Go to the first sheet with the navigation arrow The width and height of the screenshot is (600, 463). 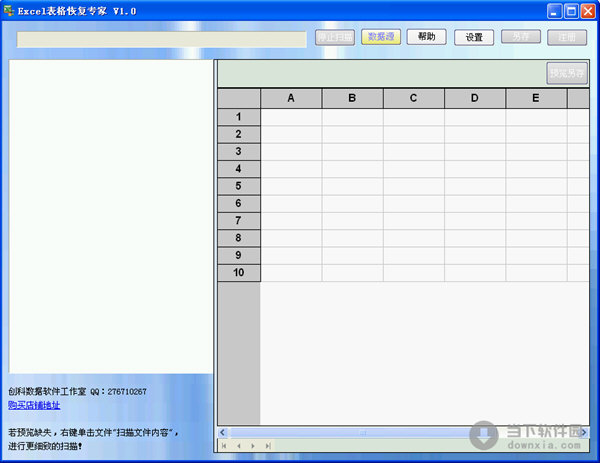(x=224, y=446)
